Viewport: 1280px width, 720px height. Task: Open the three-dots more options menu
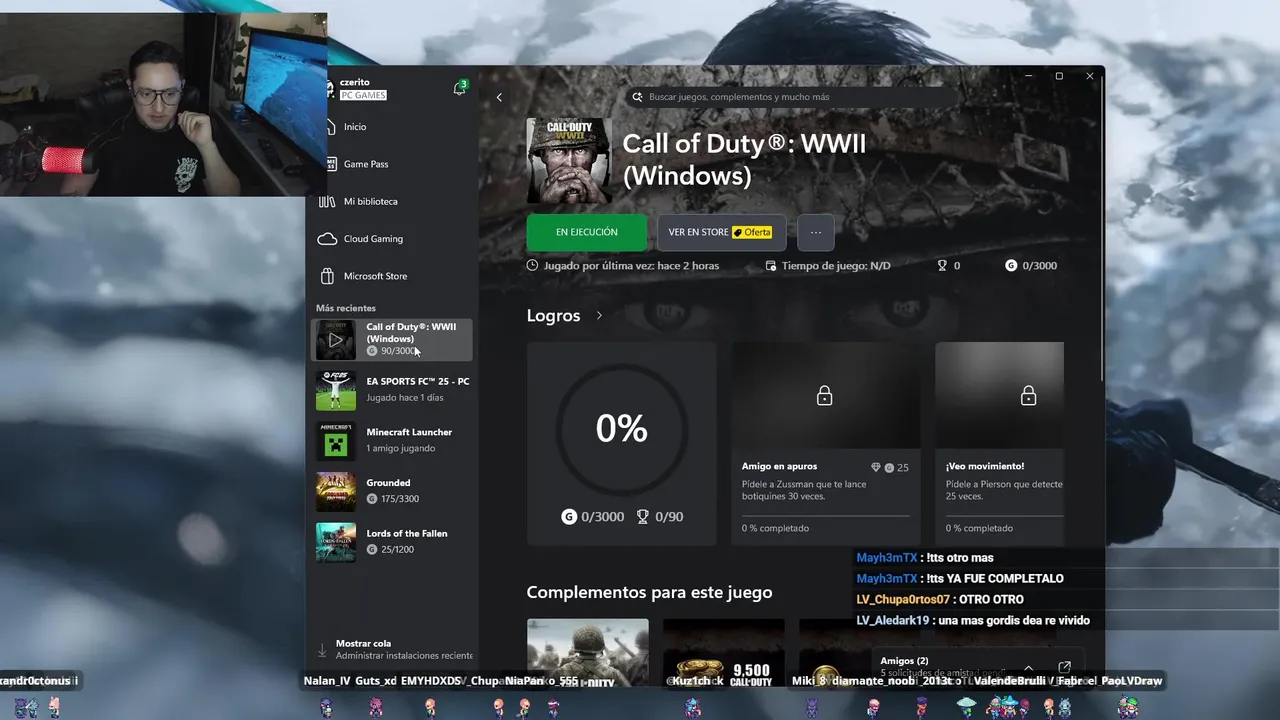816,232
